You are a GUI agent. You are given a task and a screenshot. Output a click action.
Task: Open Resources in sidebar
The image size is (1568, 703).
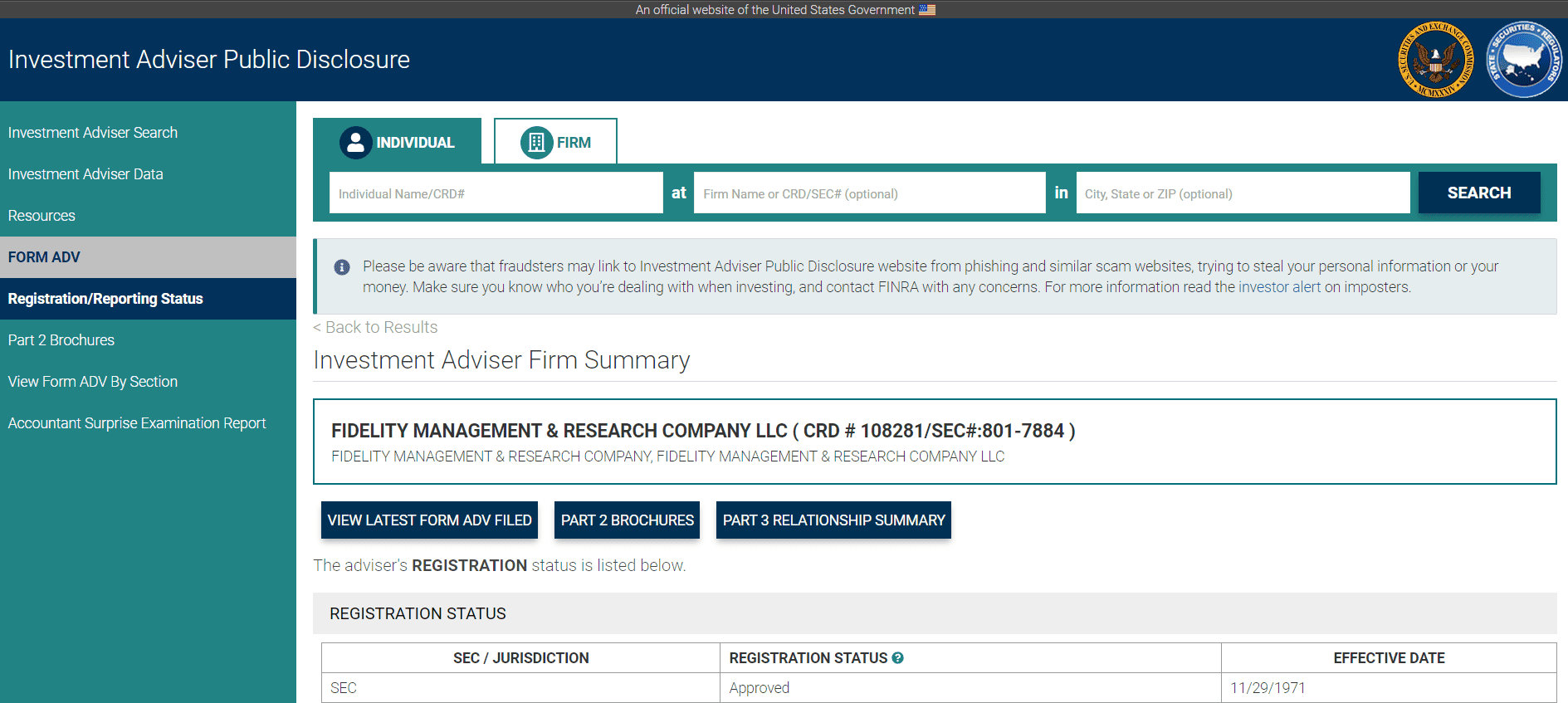[42, 216]
